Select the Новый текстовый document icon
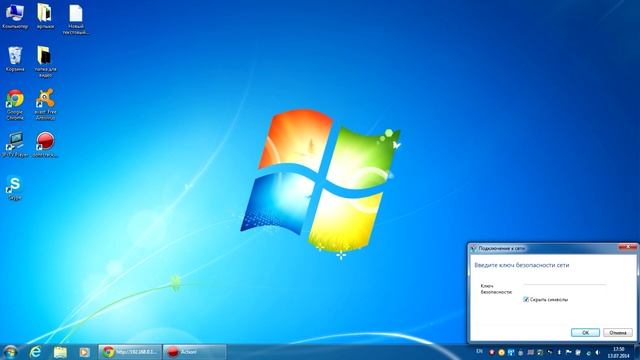The width and height of the screenshot is (640, 360). click(76, 19)
